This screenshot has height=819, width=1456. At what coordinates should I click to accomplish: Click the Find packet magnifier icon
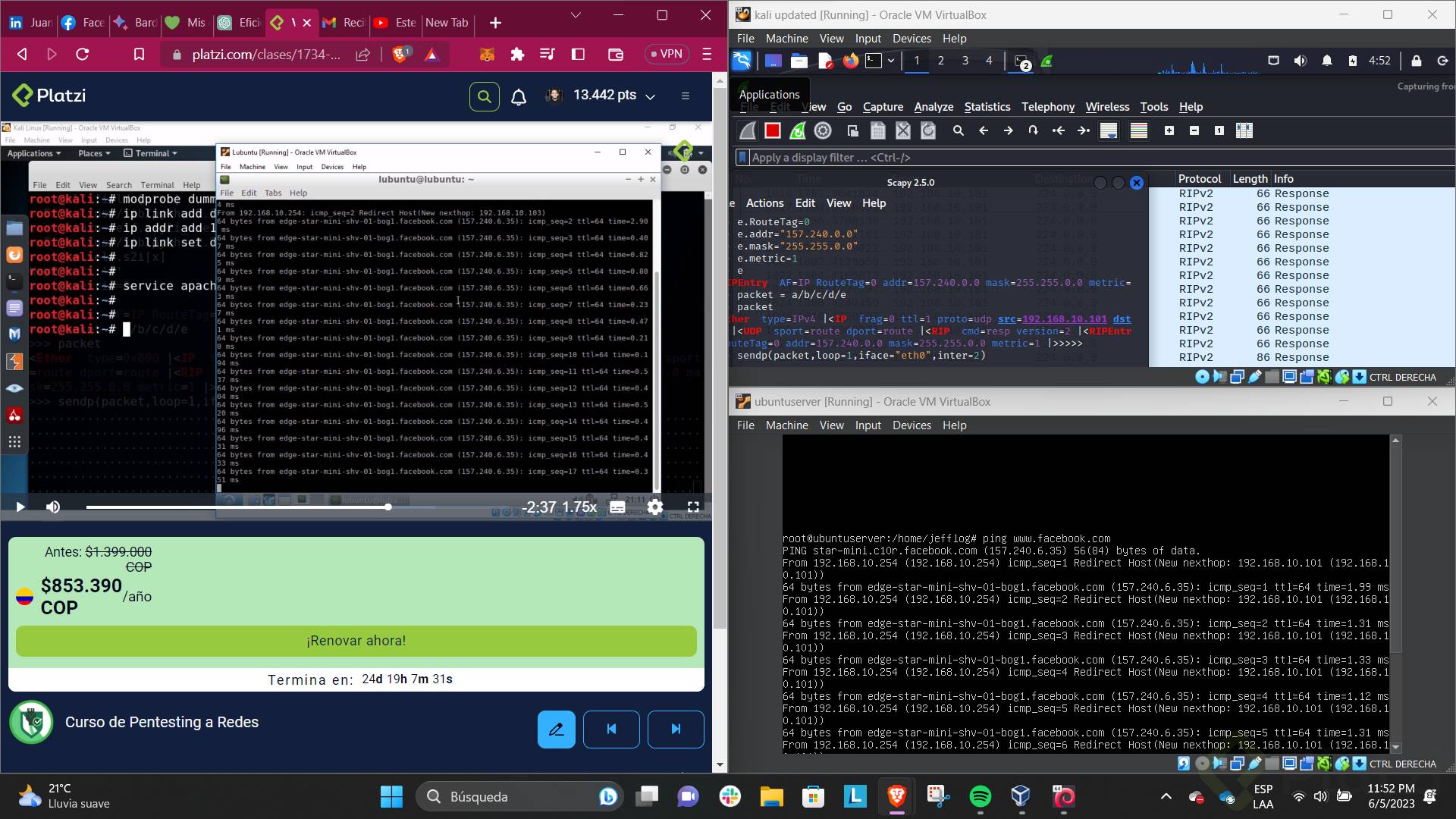pos(958,130)
